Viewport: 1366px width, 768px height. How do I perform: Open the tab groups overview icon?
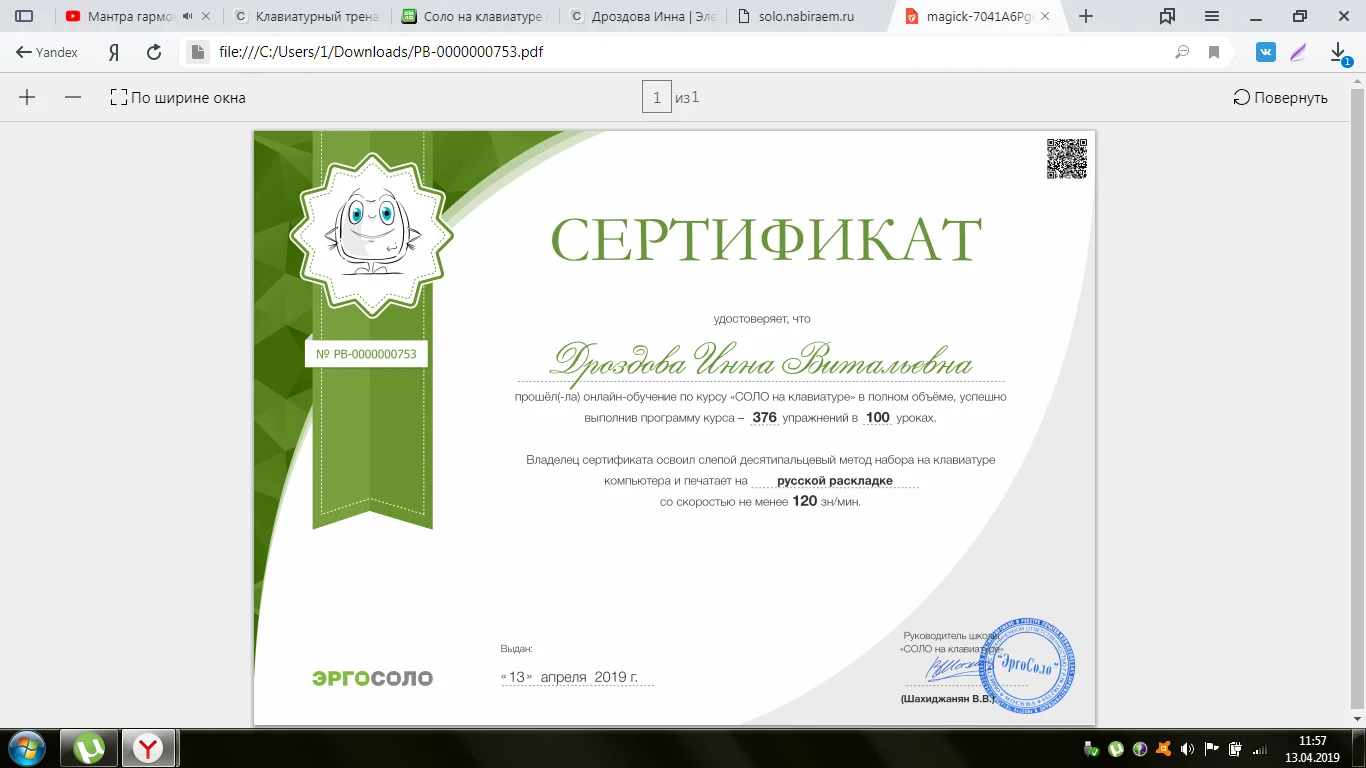(1167, 16)
